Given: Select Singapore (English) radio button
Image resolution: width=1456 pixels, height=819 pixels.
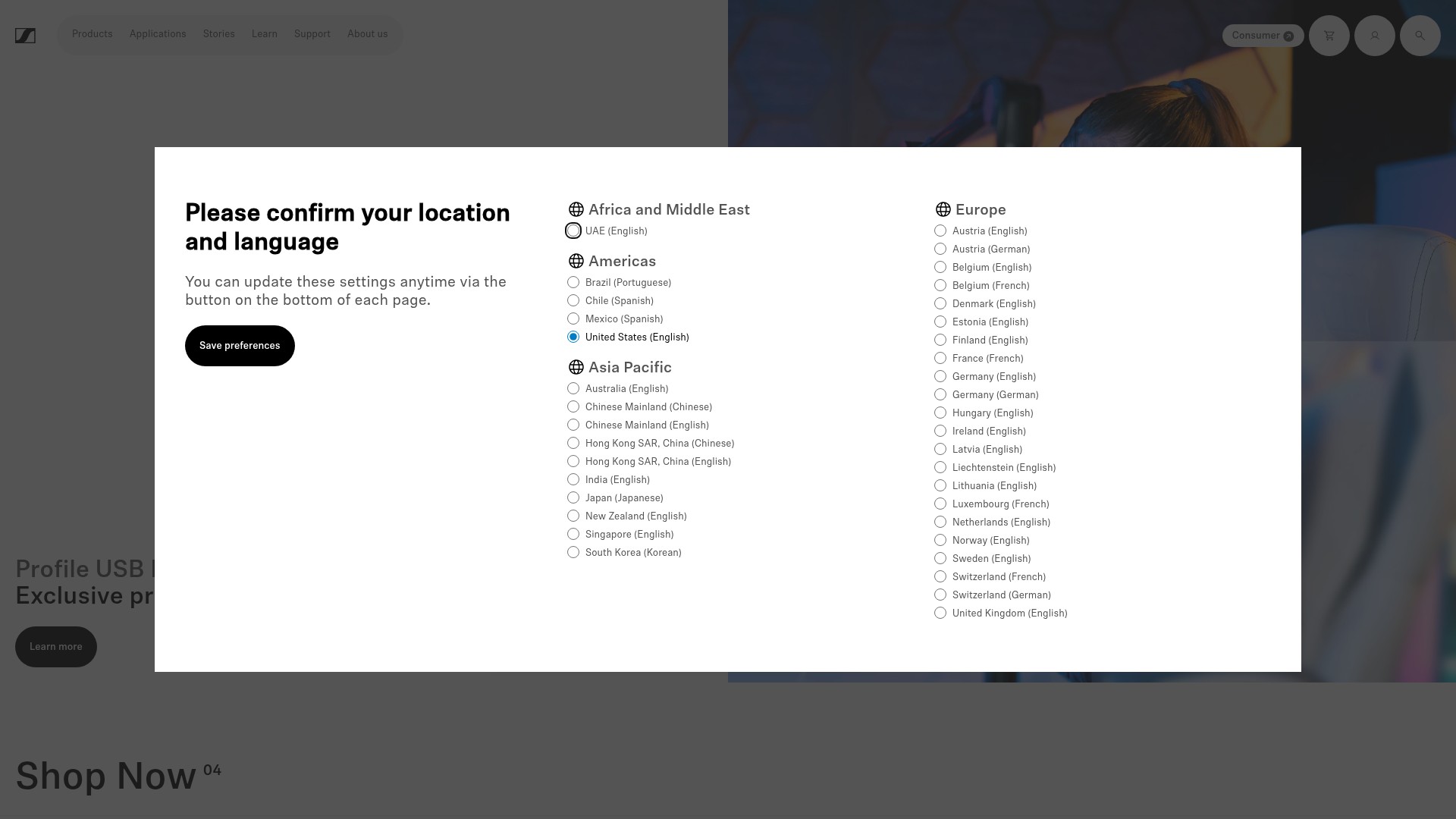Looking at the screenshot, I should (573, 534).
